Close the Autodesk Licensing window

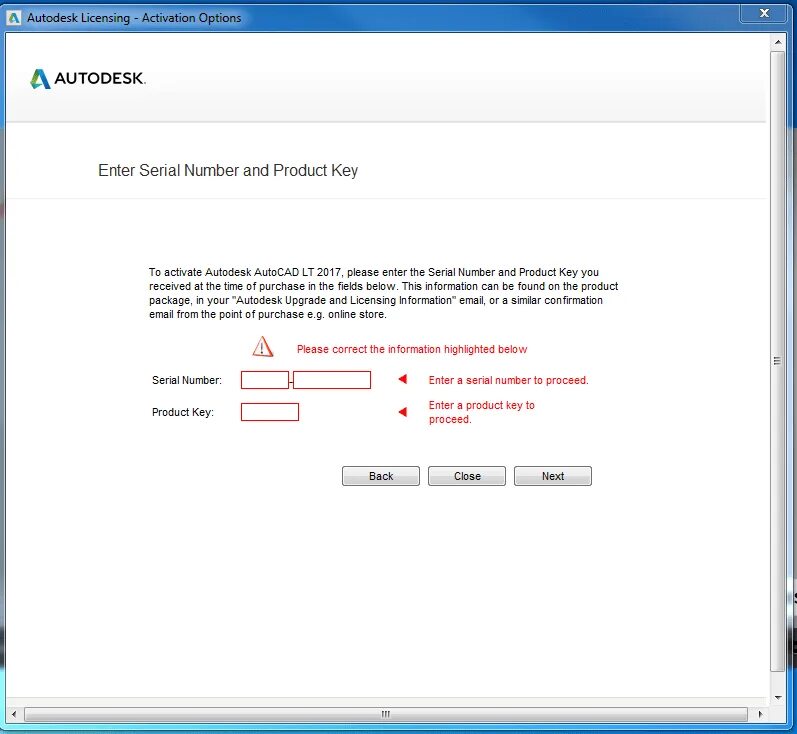click(x=764, y=13)
